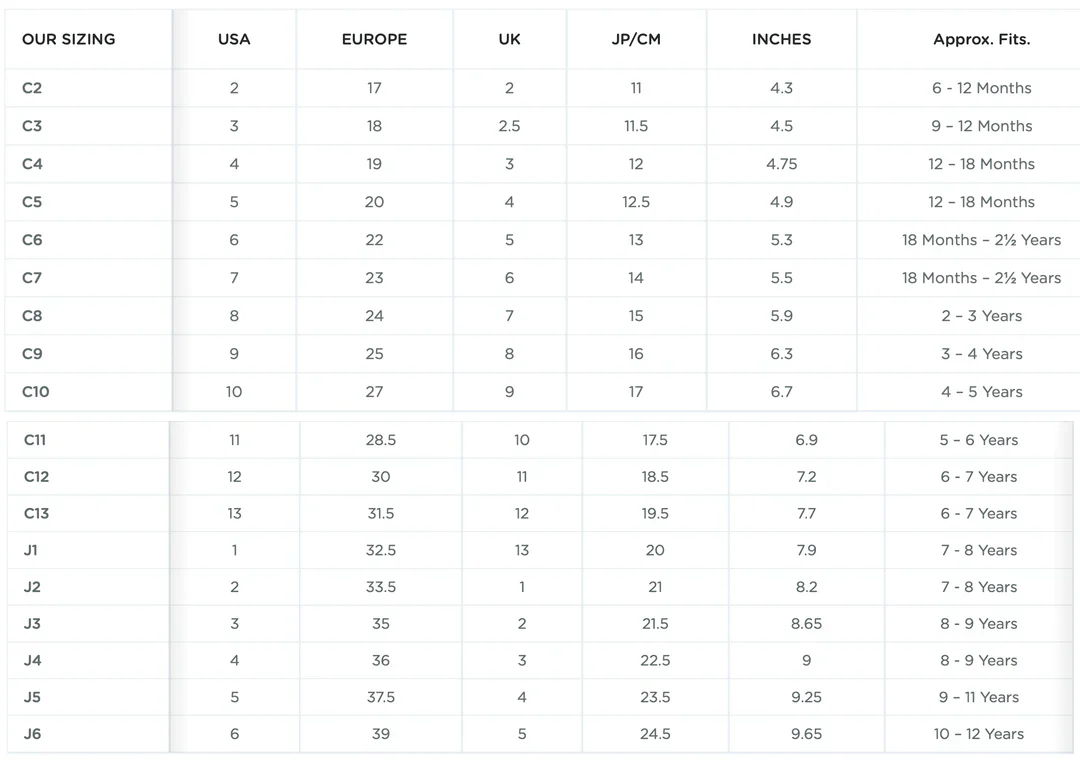The height and width of the screenshot is (760, 1080).
Task: Click the "Approx. Fits." column header
Action: pos(981,40)
